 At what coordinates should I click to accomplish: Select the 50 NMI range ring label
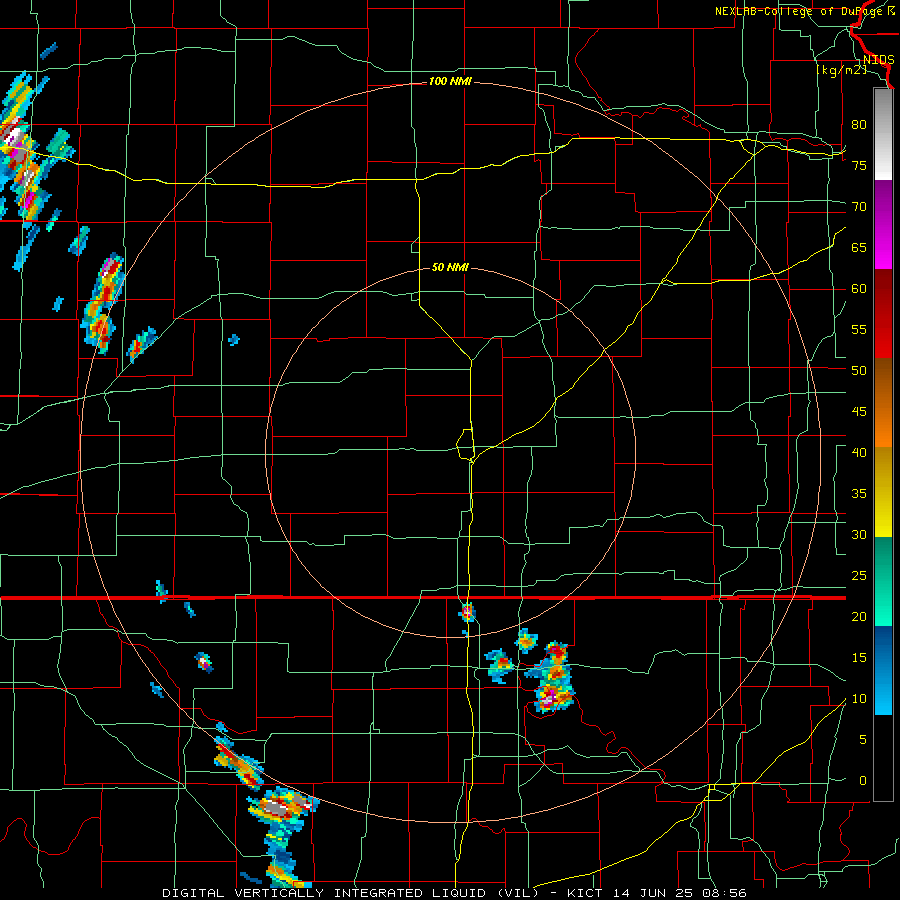pos(450,267)
